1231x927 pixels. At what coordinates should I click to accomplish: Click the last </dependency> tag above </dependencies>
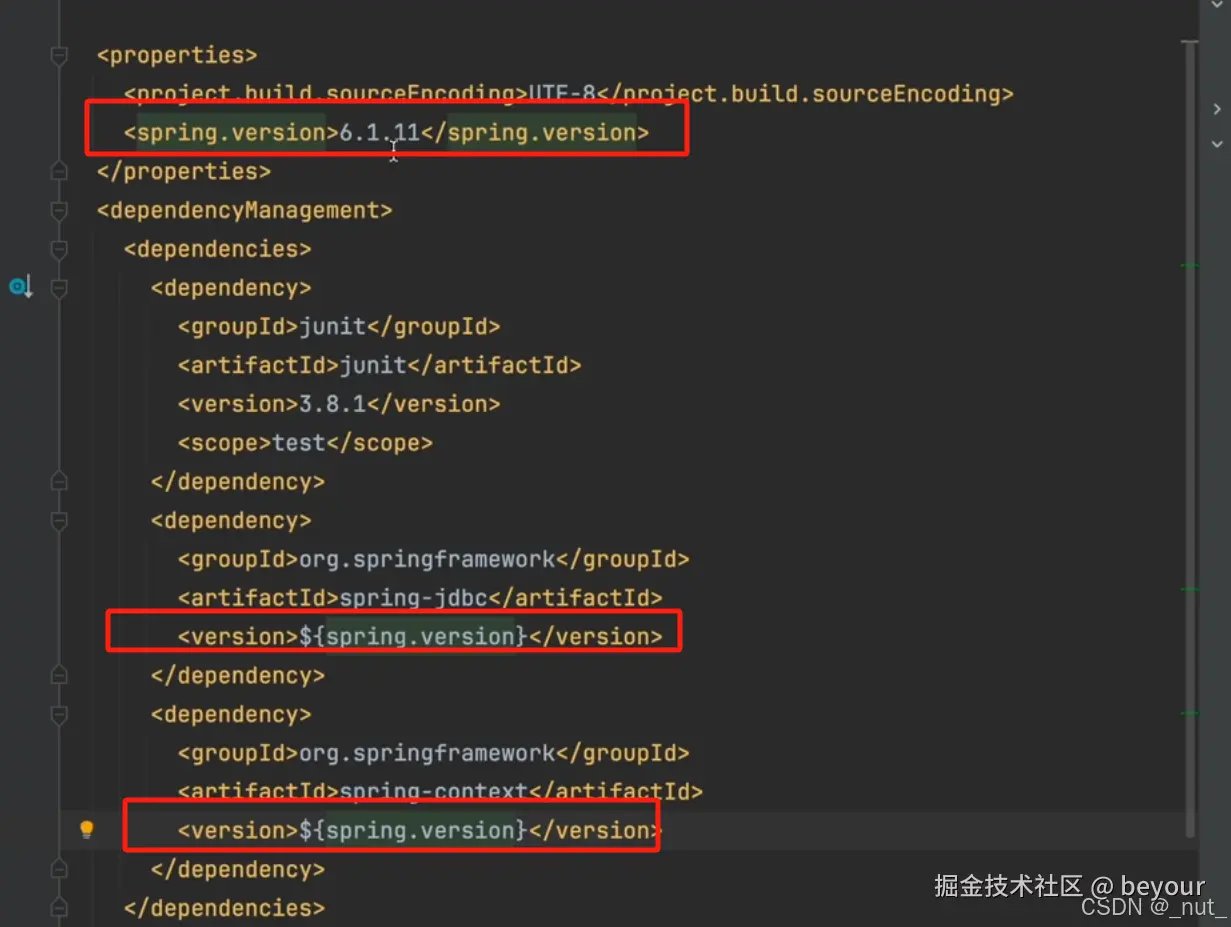tap(238, 870)
